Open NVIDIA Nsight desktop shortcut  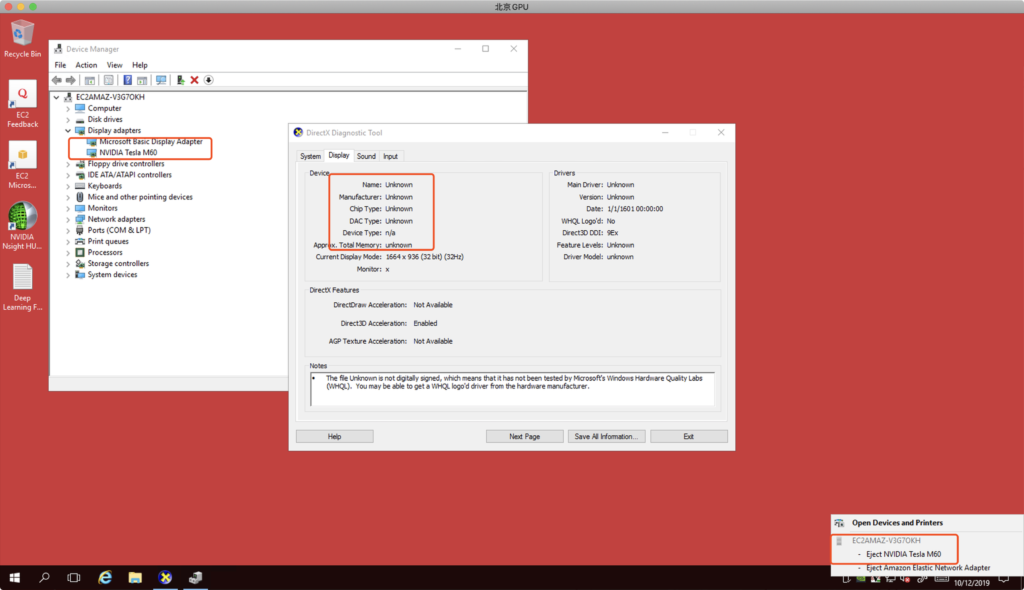pyautogui.click(x=22, y=222)
